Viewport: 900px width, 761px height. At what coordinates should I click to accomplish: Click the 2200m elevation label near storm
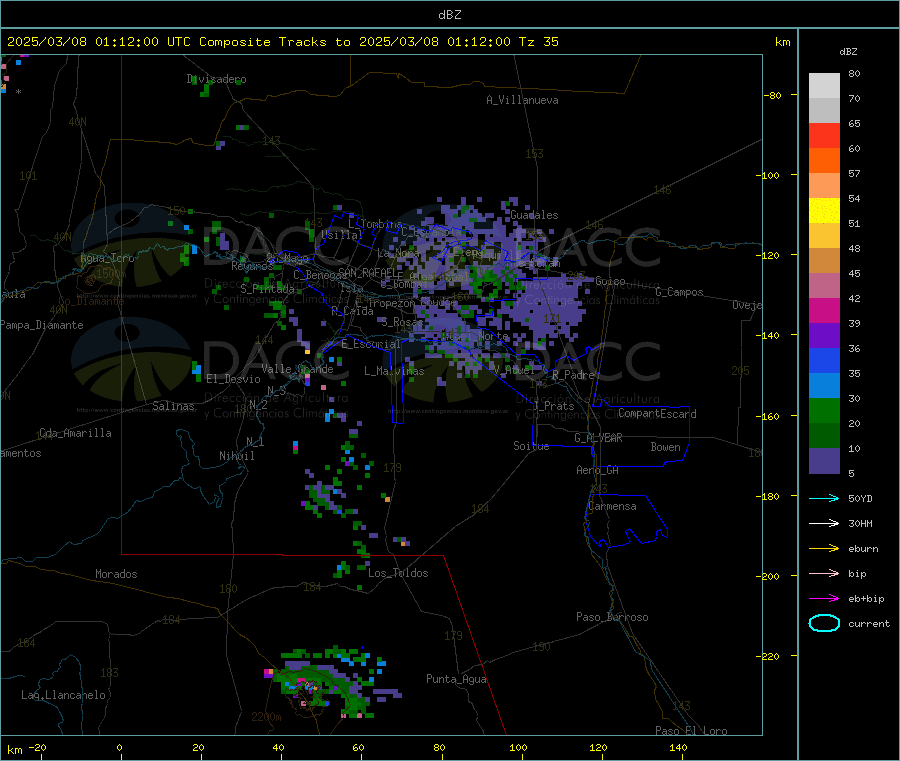click(x=266, y=717)
